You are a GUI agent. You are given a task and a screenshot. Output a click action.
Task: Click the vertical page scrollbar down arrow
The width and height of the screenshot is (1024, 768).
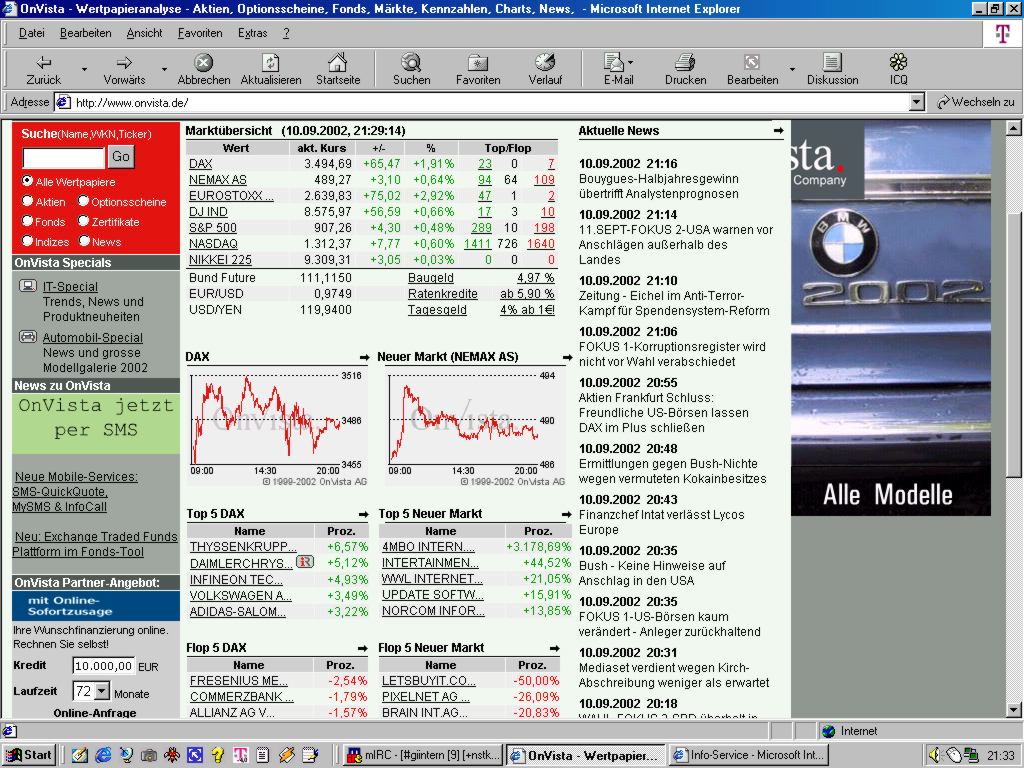[x=1014, y=708]
